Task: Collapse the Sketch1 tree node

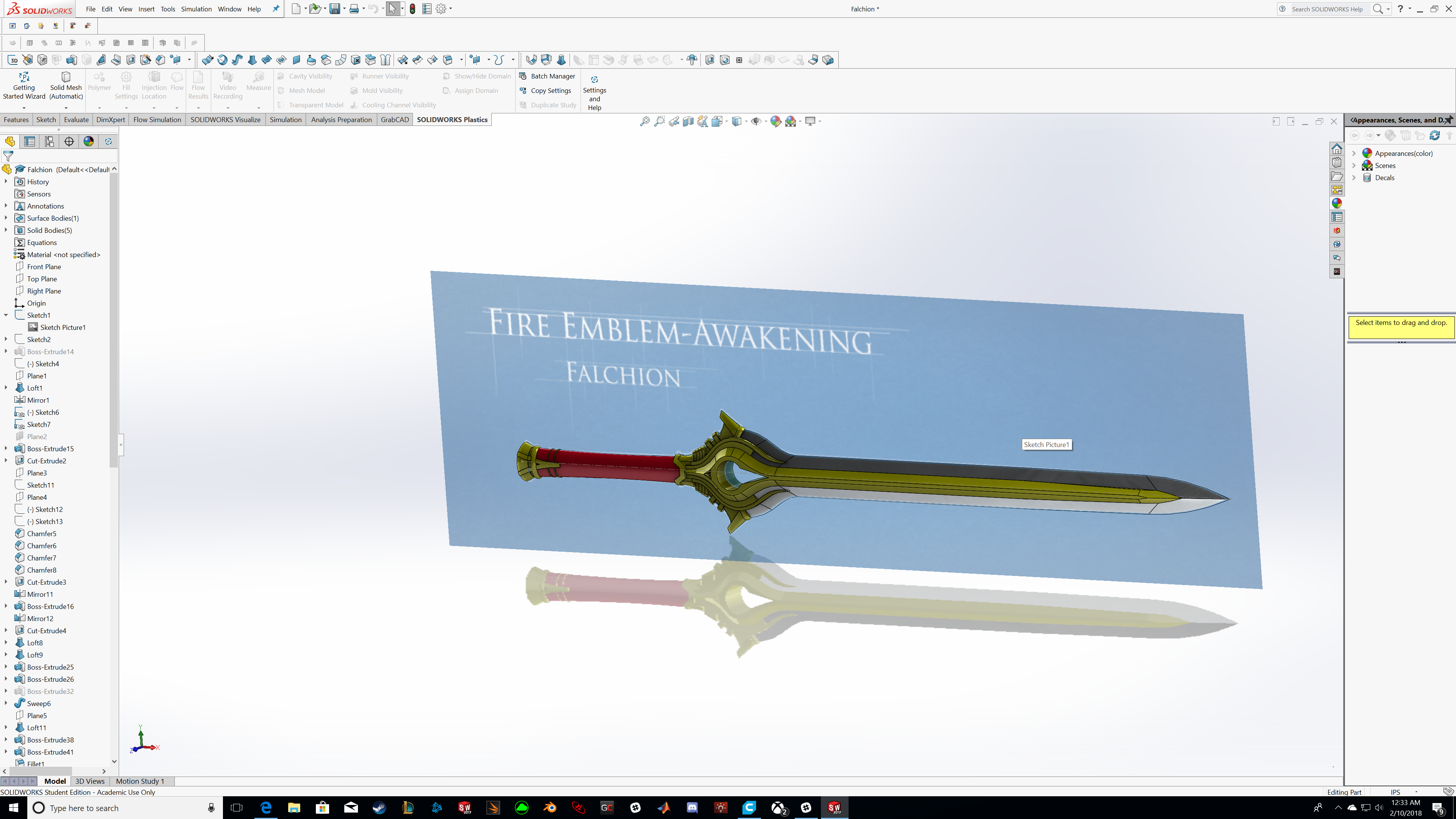Action: click(x=6, y=315)
